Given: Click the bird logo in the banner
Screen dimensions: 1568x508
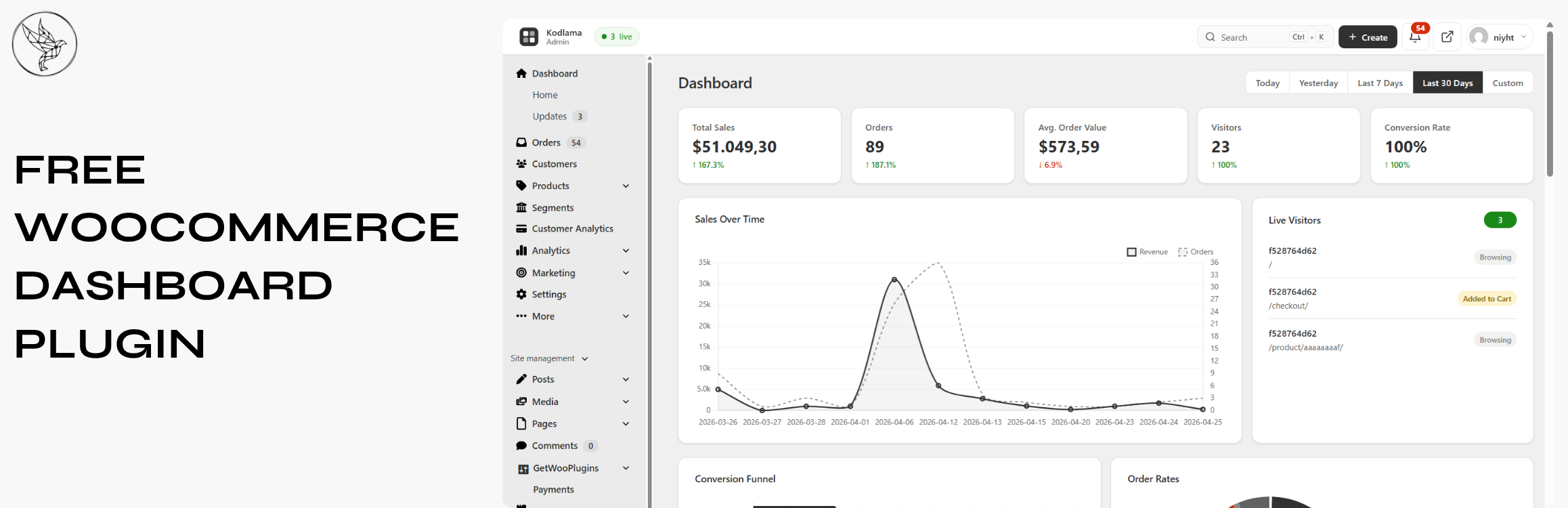Looking at the screenshot, I should pyautogui.click(x=45, y=44).
